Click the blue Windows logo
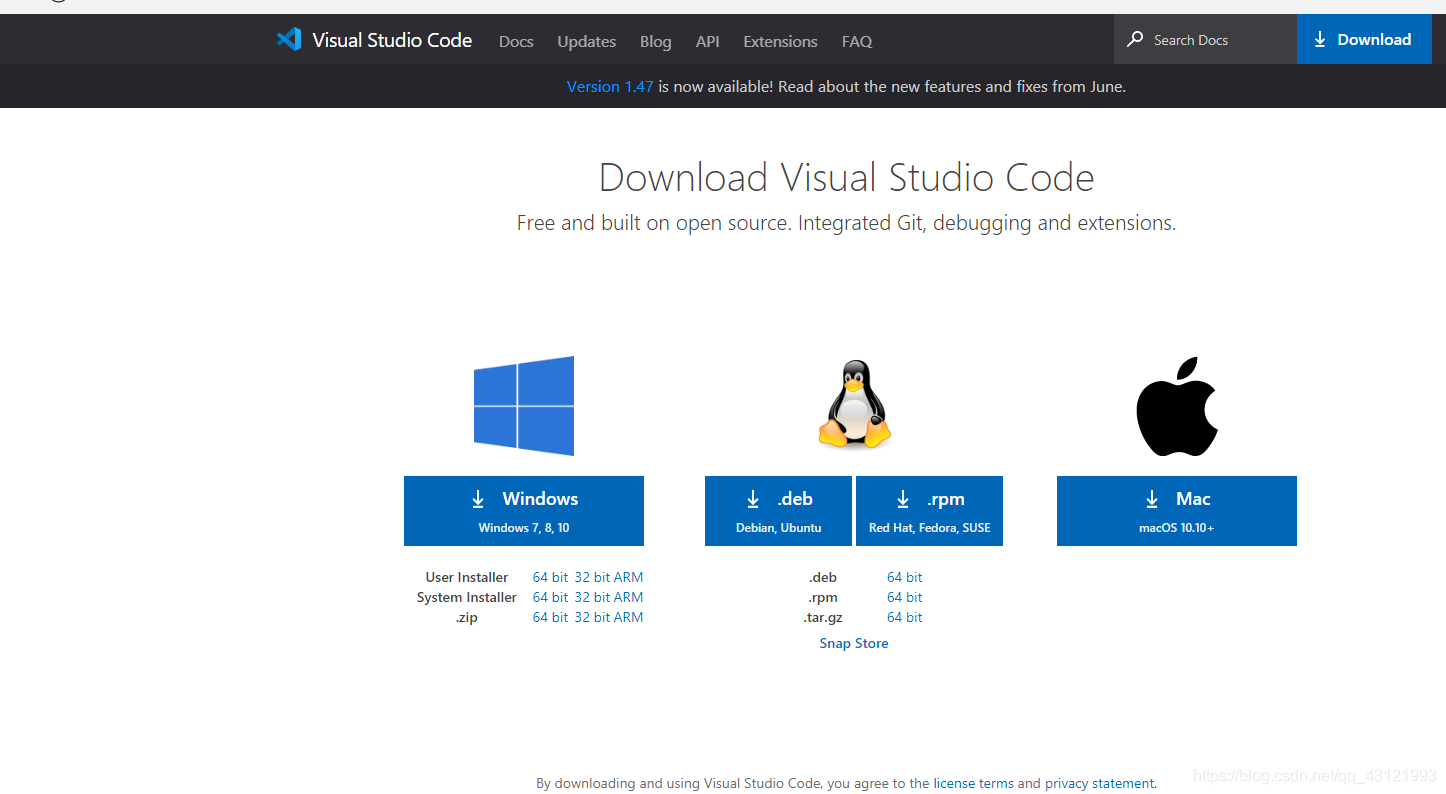Viewport: 1446px width, 794px height. click(524, 406)
